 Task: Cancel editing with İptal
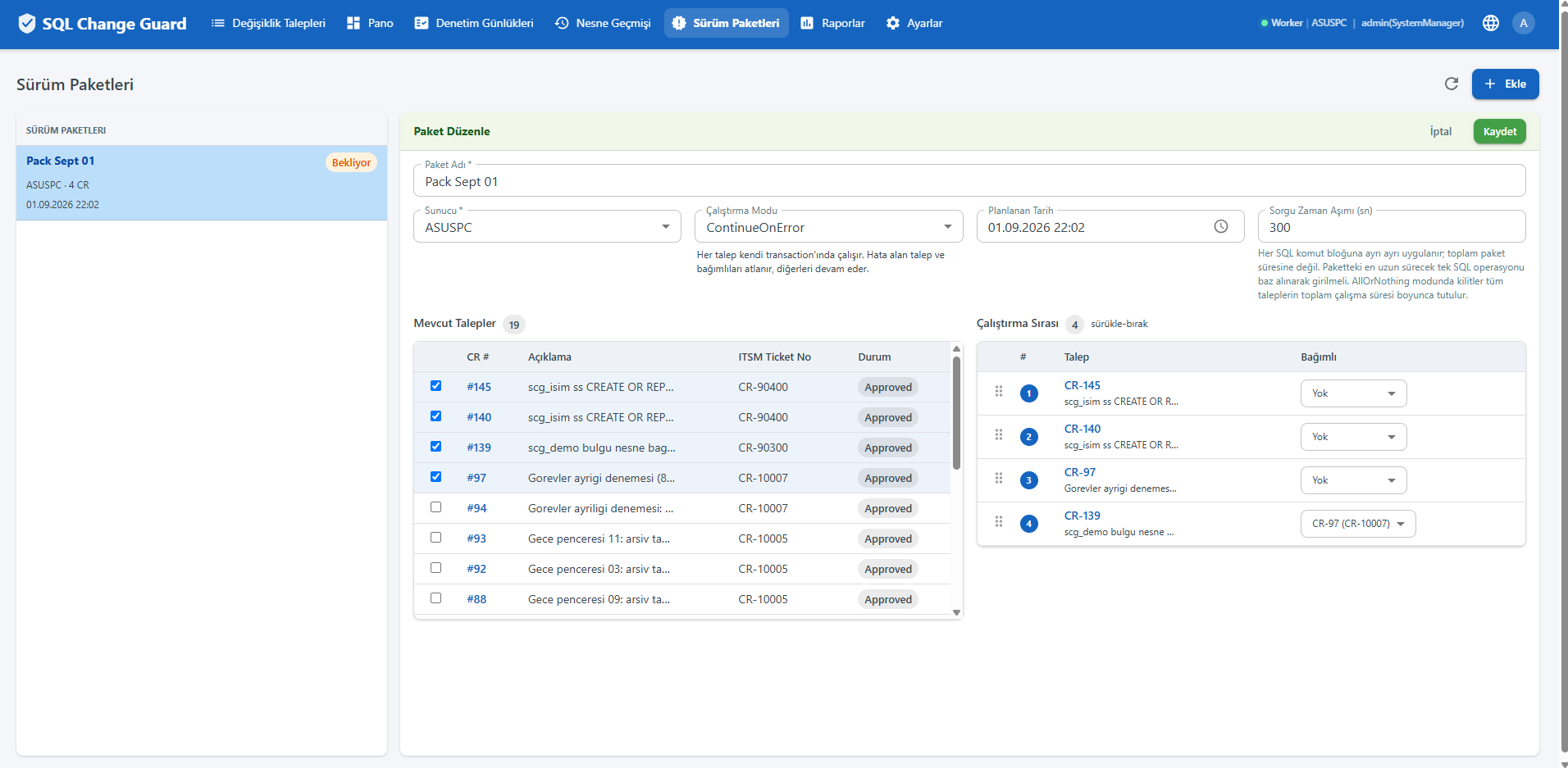(1440, 131)
